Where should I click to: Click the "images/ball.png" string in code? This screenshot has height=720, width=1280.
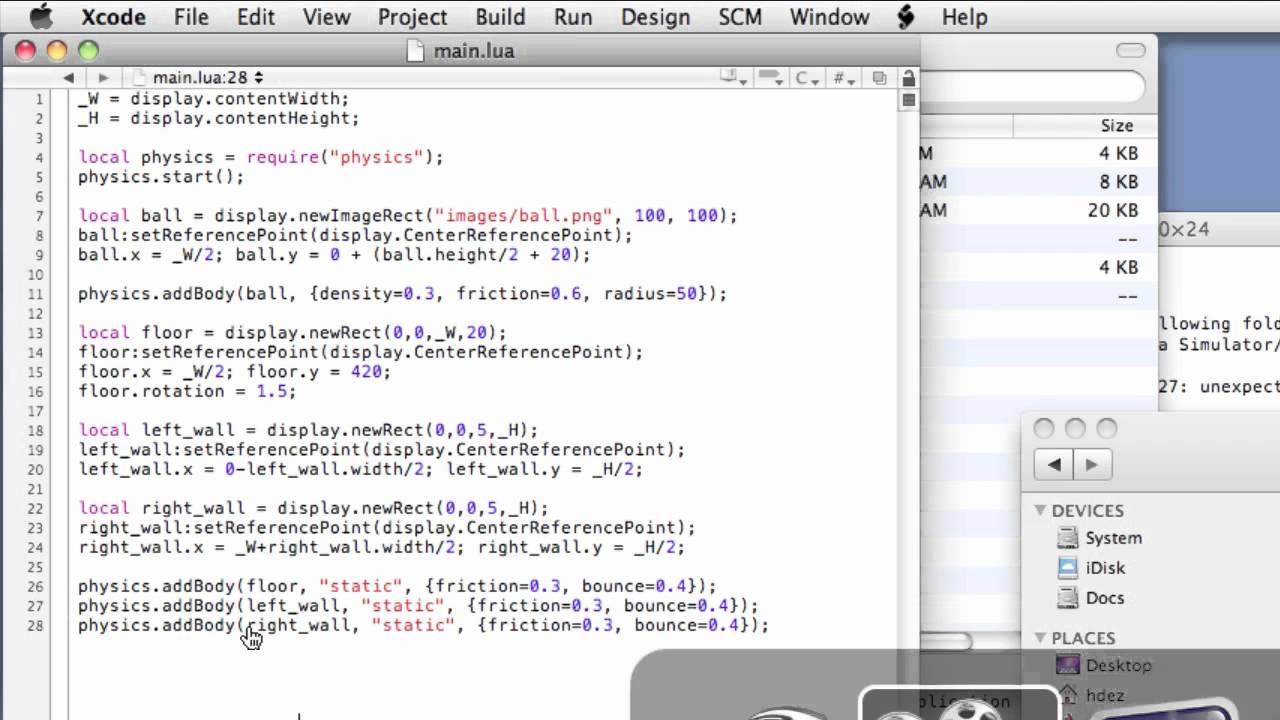[x=524, y=216]
